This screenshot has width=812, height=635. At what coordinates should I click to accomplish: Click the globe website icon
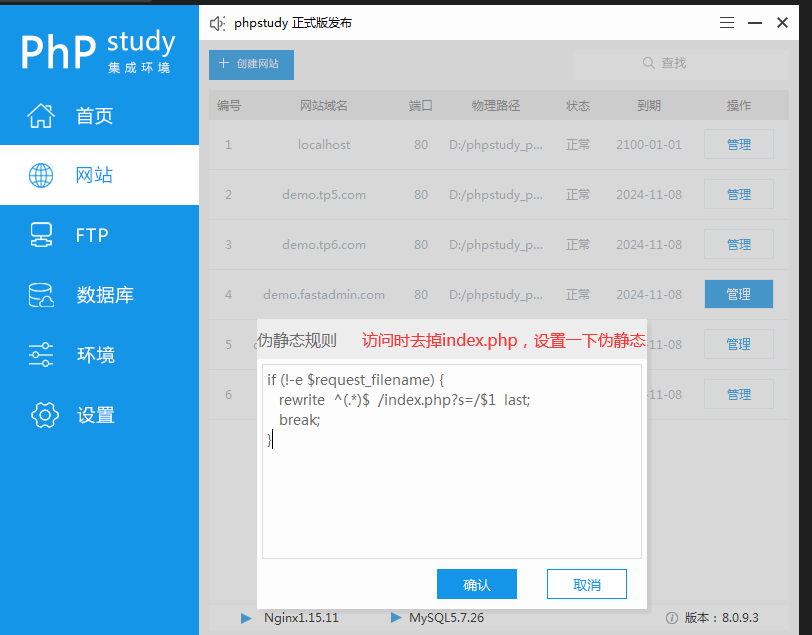[41, 175]
